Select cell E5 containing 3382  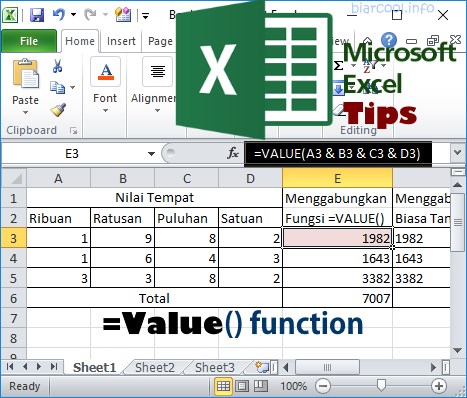pyautogui.click(x=337, y=278)
